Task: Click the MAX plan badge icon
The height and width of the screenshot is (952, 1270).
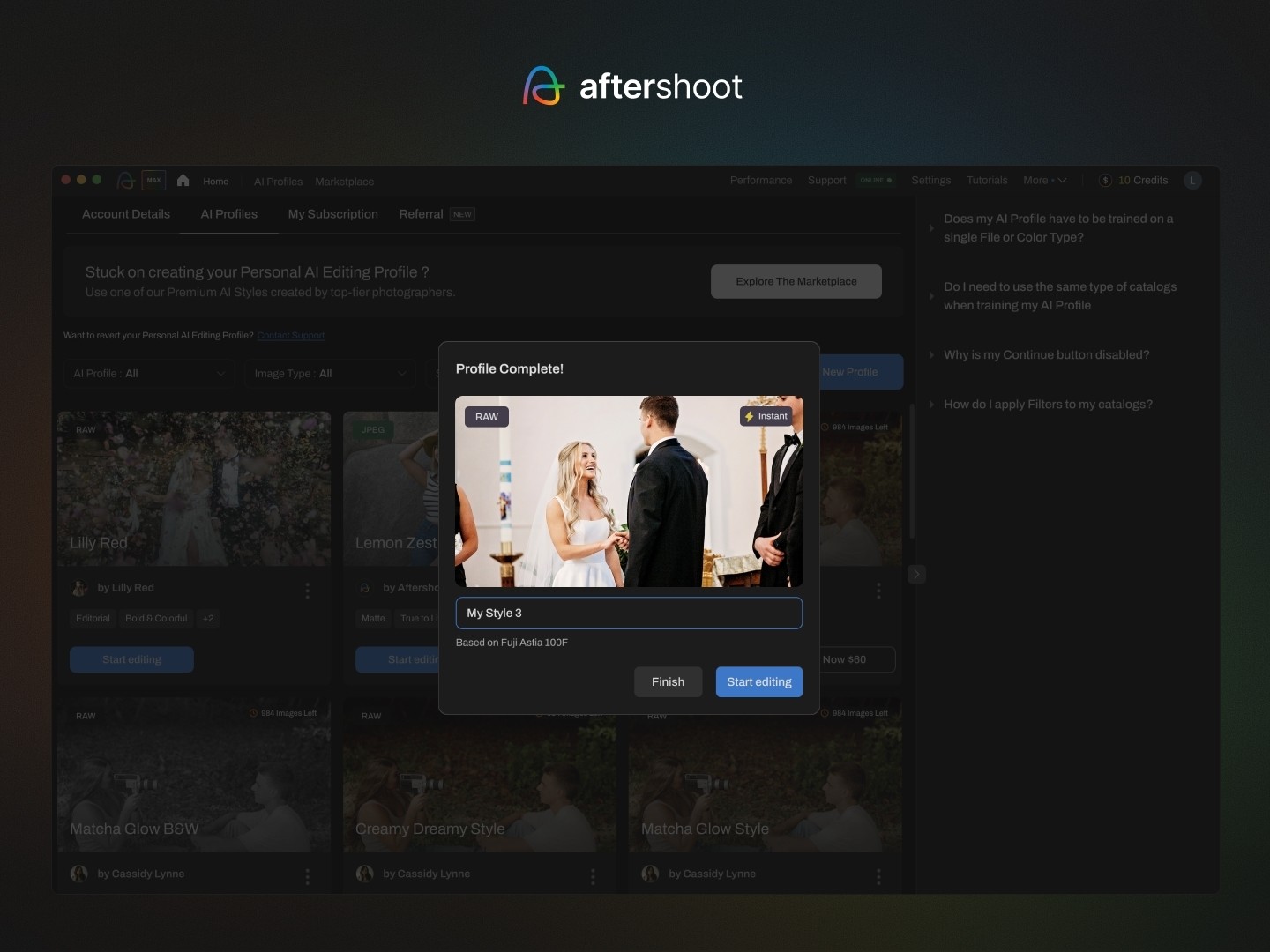Action: 154,181
